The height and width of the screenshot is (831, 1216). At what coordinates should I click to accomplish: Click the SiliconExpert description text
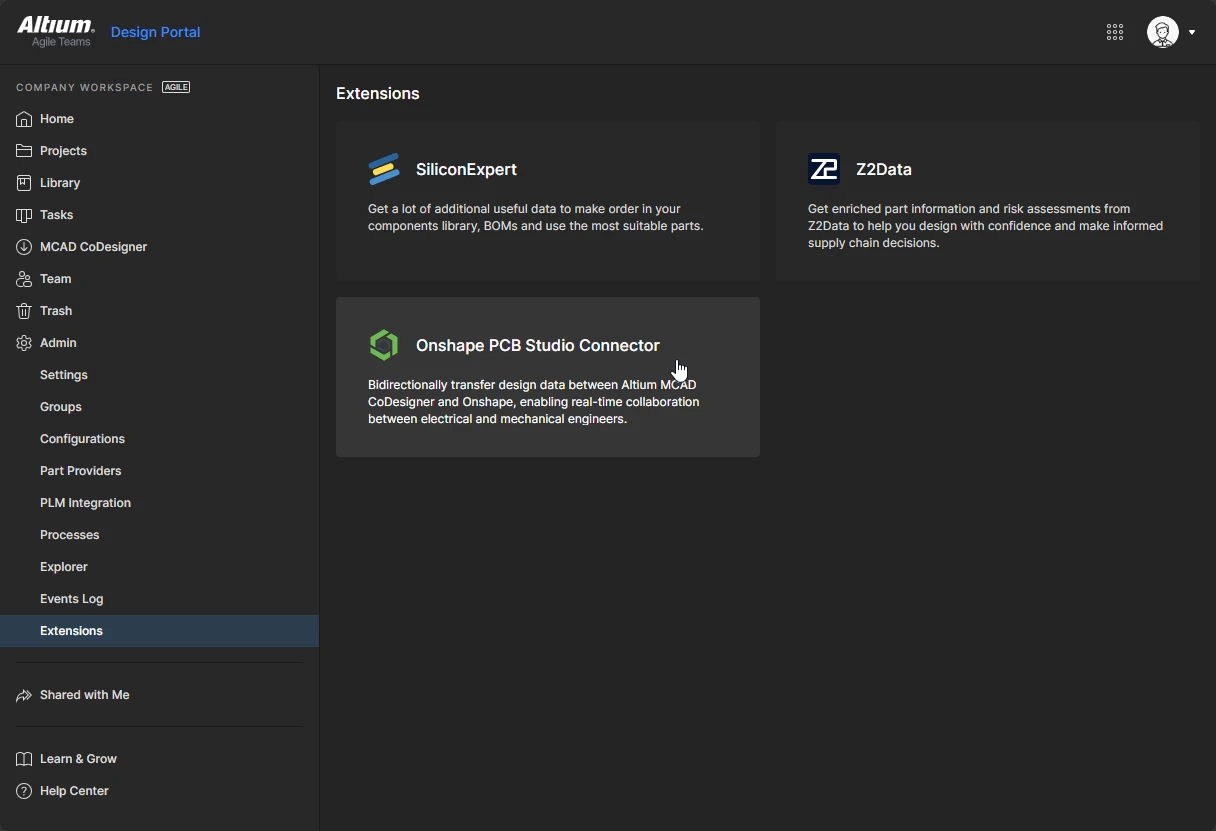click(536, 218)
